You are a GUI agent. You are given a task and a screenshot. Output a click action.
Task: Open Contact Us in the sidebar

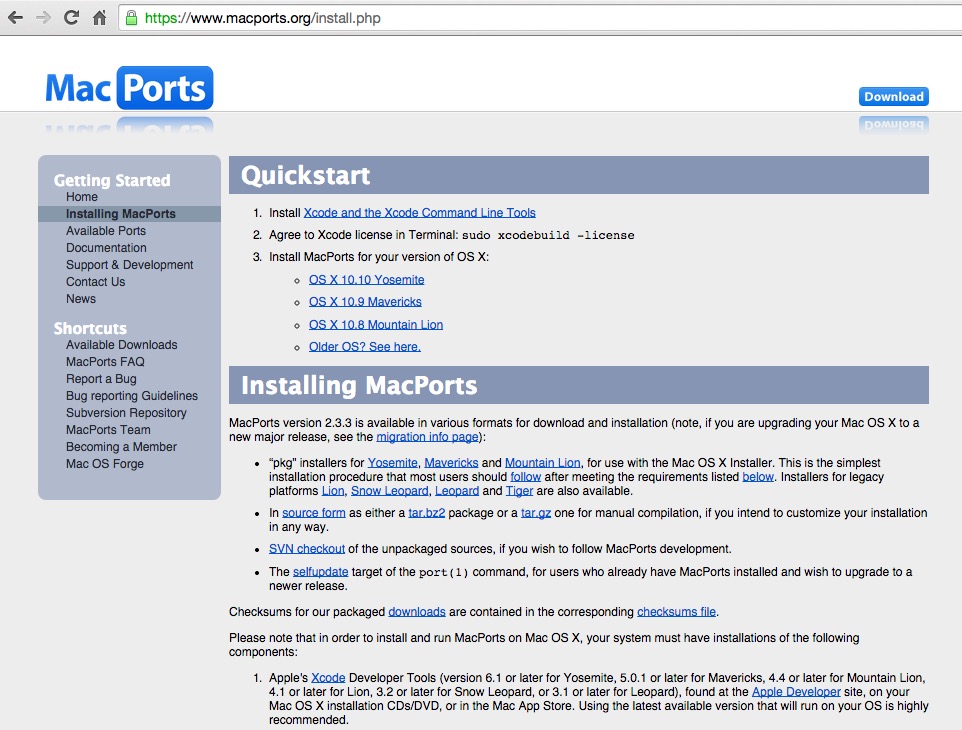coord(96,282)
